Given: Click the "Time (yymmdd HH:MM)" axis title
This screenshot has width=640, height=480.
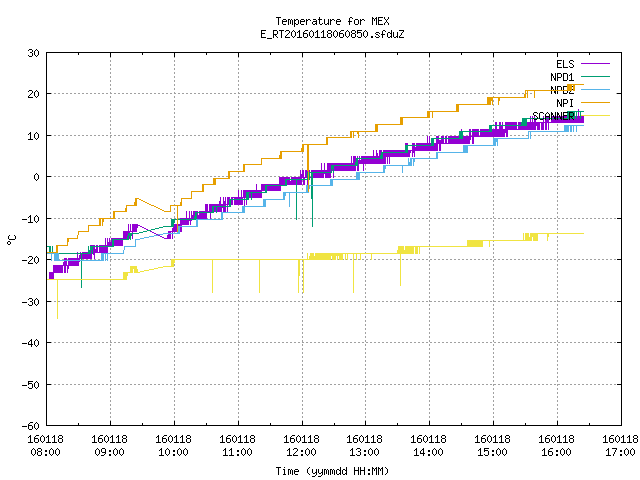Looking at the screenshot, I should (x=332, y=471).
